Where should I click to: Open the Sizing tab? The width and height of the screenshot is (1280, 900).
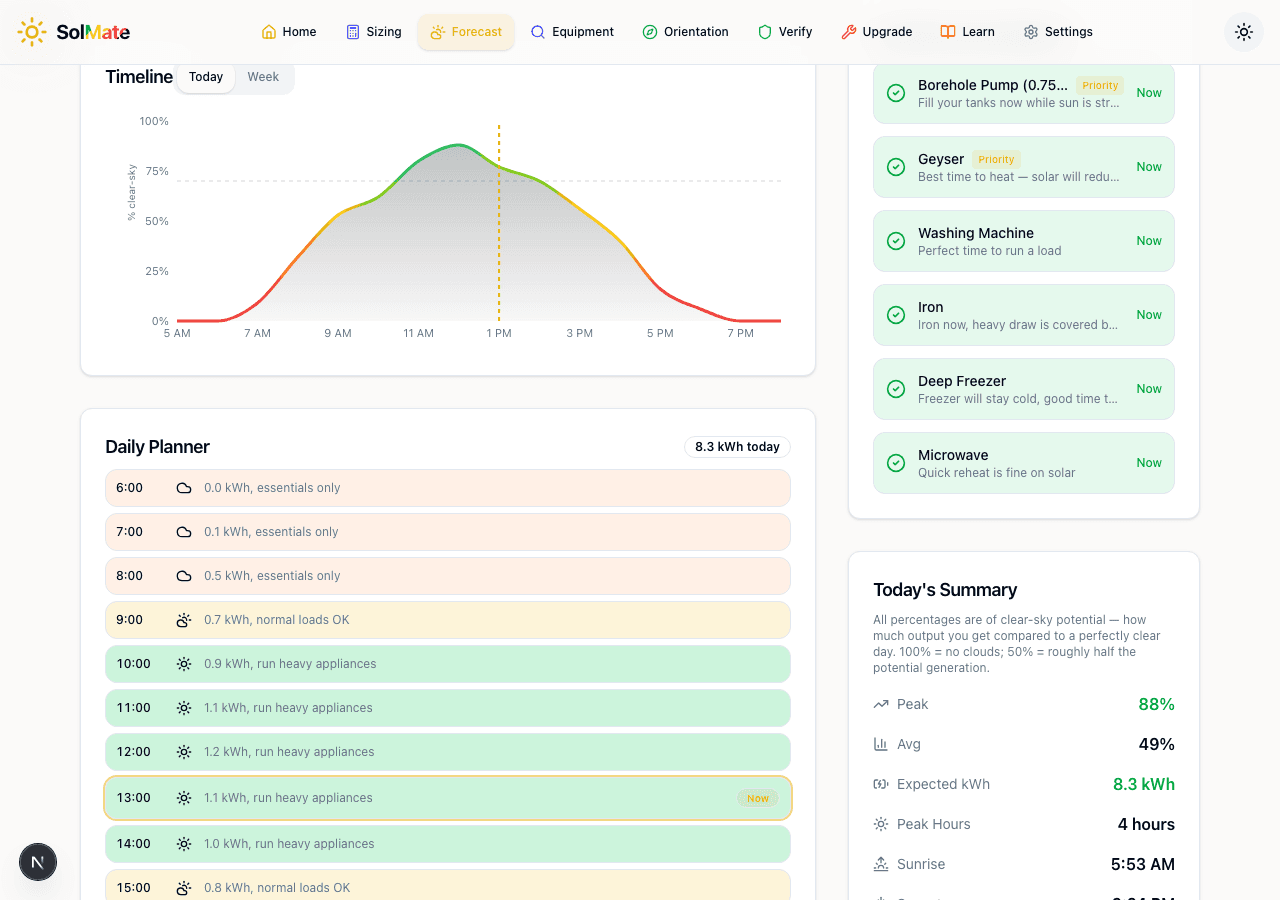coord(373,32)
